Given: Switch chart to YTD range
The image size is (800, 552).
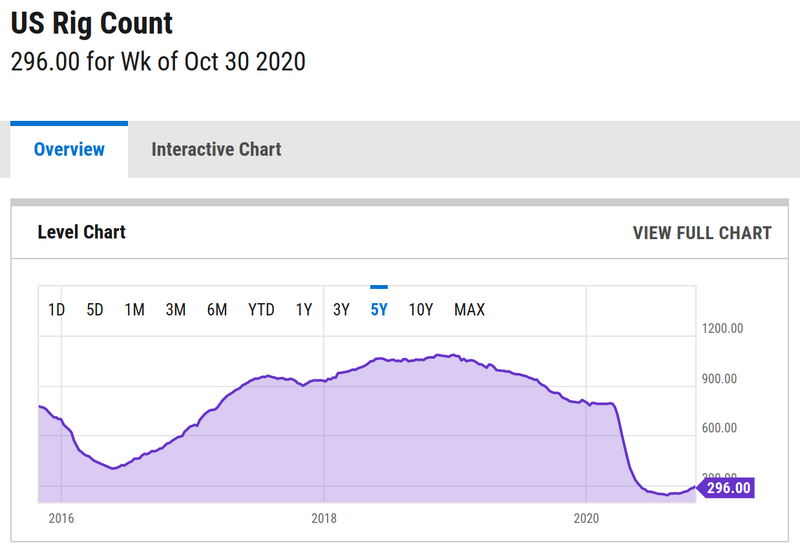Looking at the screenshot, I should (x=261, y=310).
